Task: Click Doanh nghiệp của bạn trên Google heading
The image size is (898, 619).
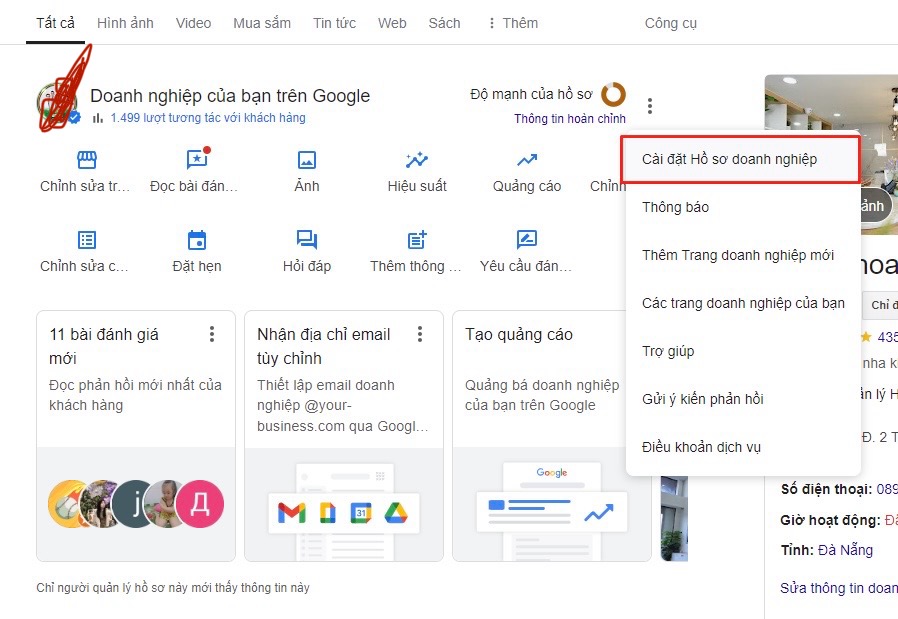Action: 230,96
